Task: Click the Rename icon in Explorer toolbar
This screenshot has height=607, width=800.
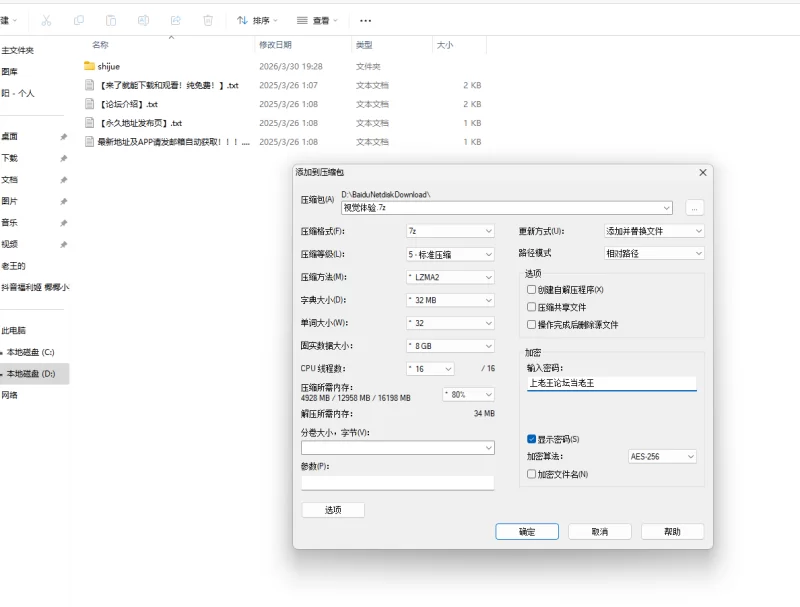Action: point(143,20)
